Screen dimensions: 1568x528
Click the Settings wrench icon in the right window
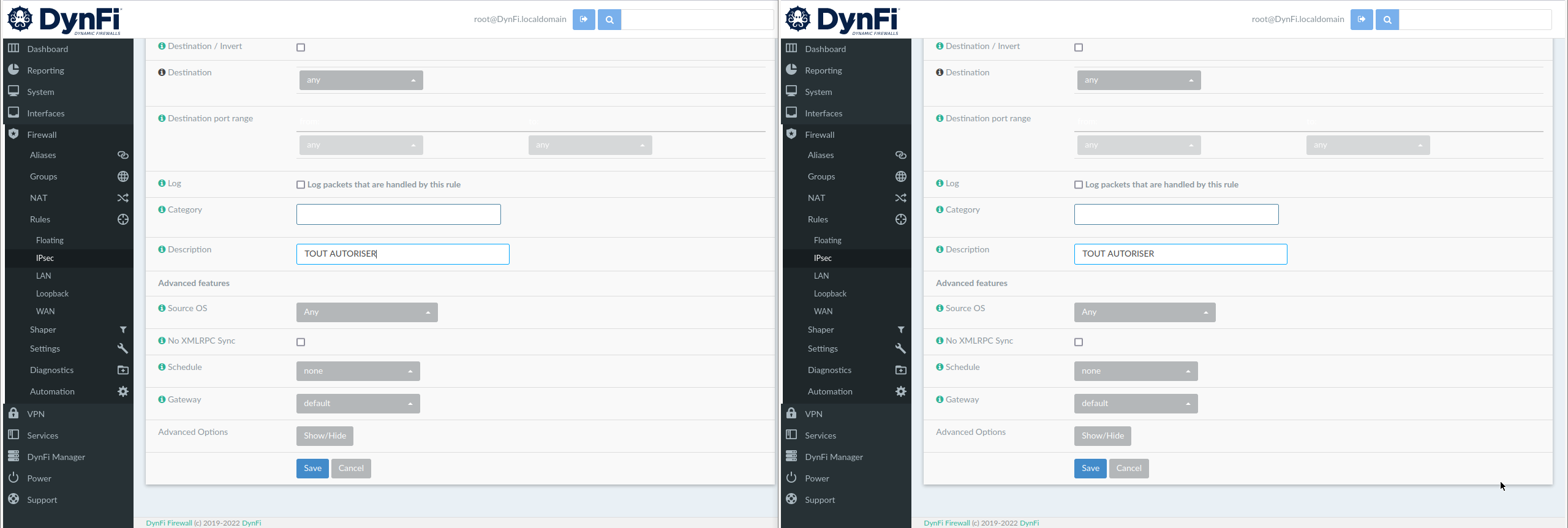(x=900, y=349)
